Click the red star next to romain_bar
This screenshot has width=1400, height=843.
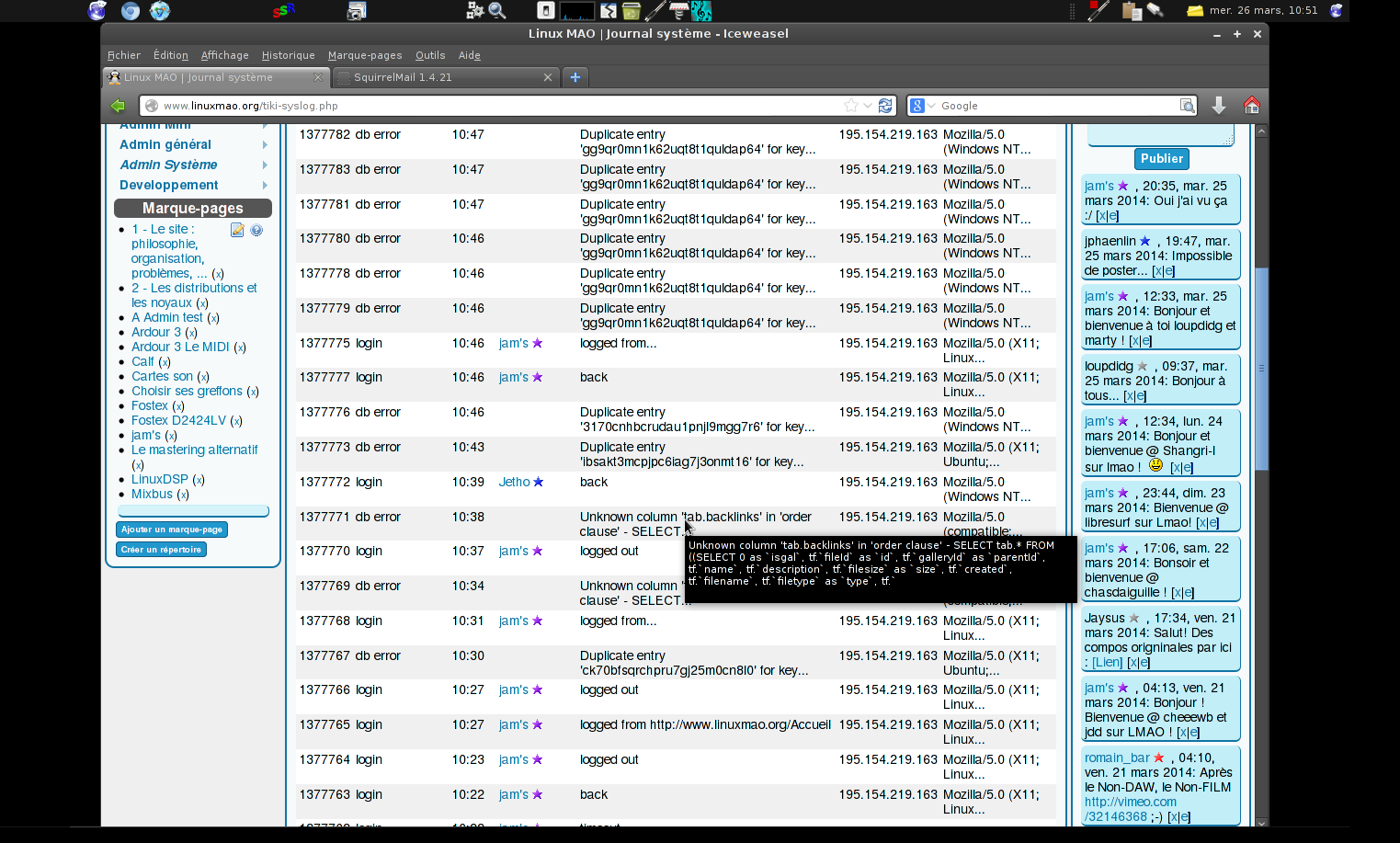[1159, 758]
